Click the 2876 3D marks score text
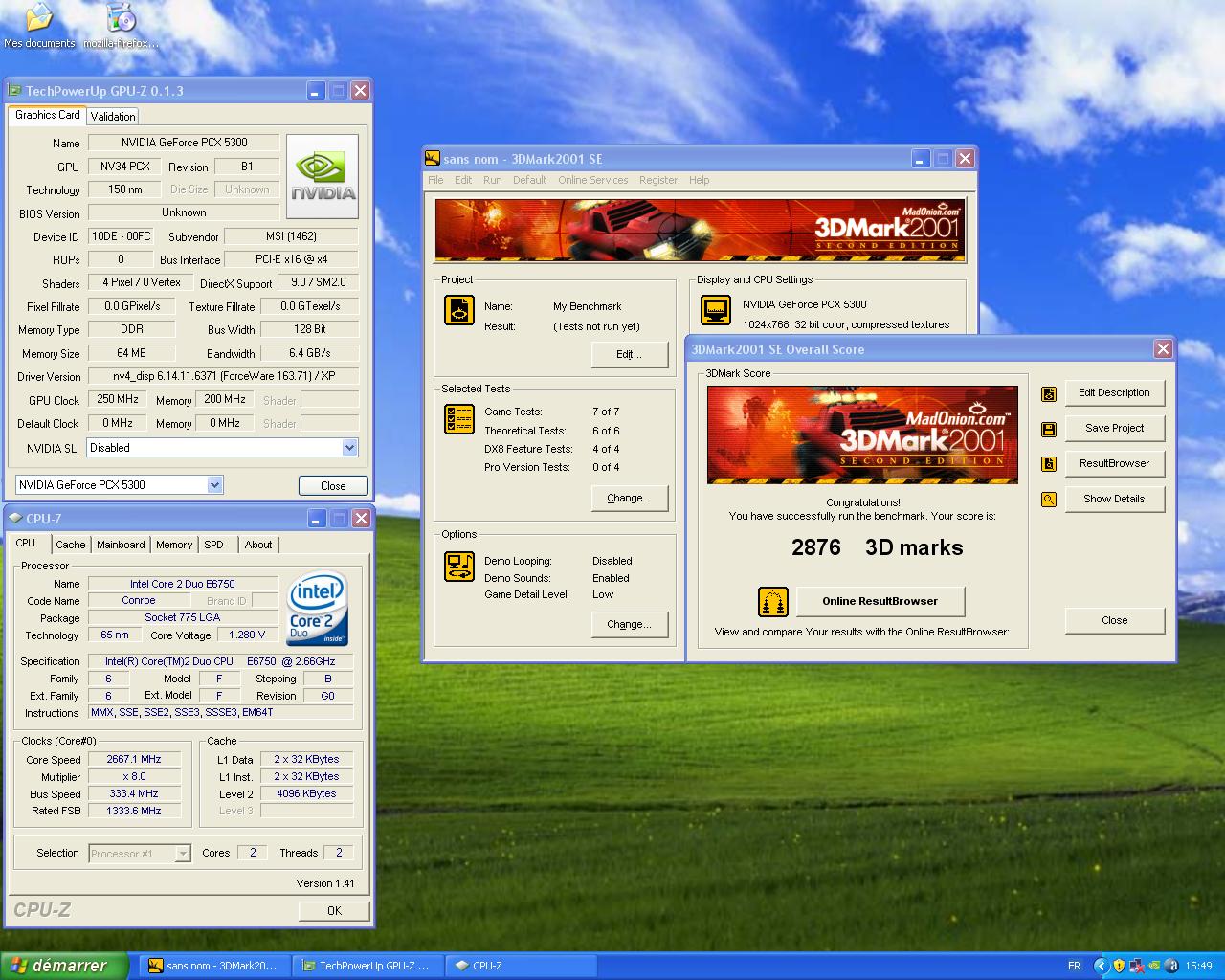The image size is (1225, 980). pyautogui.click(x=878, y=547)
